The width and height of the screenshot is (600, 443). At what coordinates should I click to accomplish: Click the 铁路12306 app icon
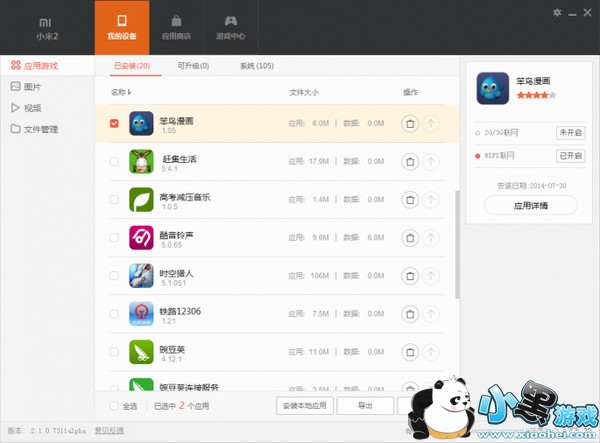pyautogui.click(x=141, y=314)
